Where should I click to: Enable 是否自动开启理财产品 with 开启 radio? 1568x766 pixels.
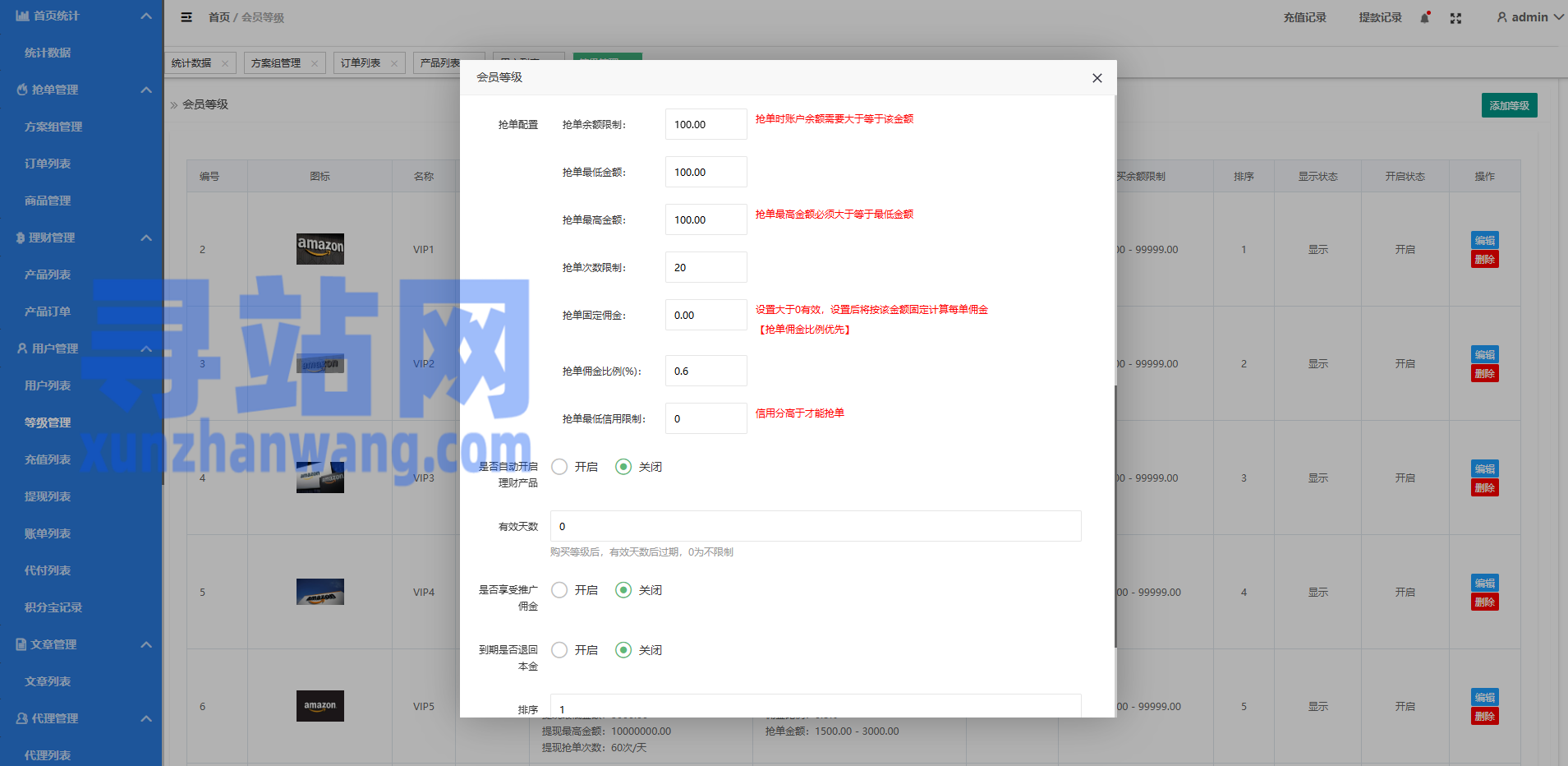click(559, 467)
